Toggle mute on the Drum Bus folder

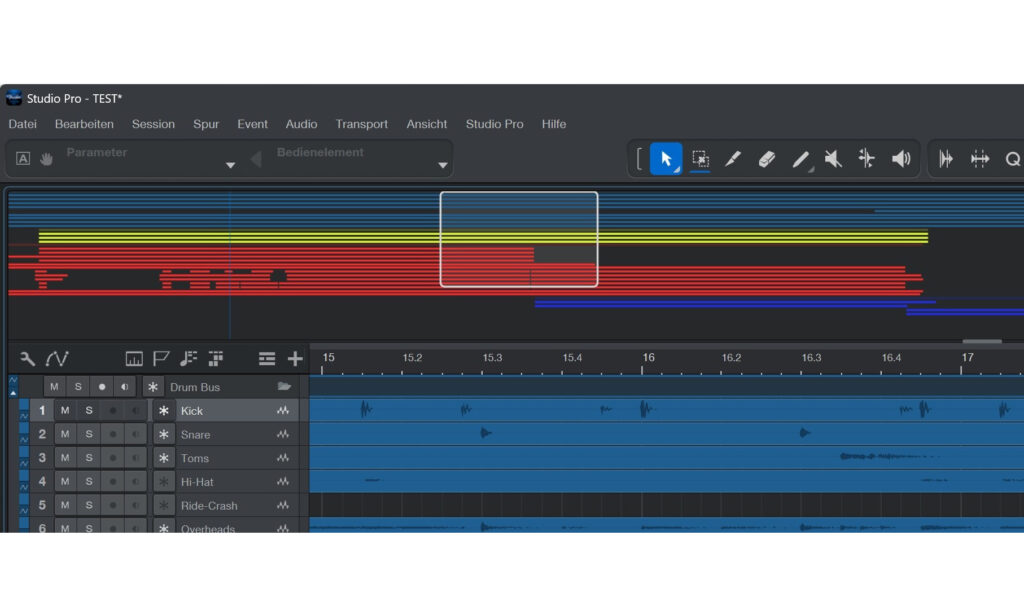(54, 387)
